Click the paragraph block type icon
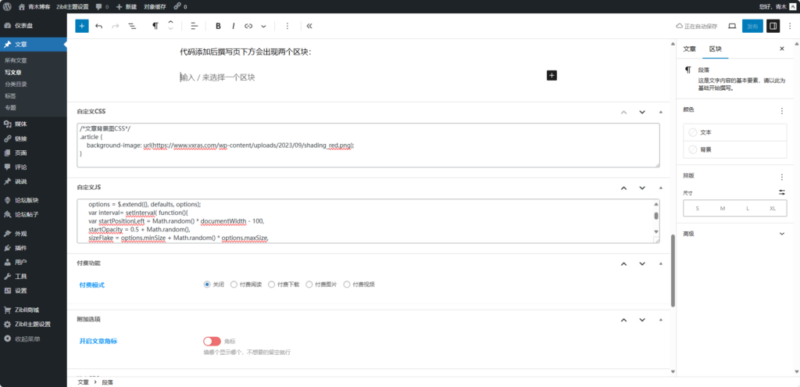The height and width of the screenshot is (387, 800). click(155, 26)
